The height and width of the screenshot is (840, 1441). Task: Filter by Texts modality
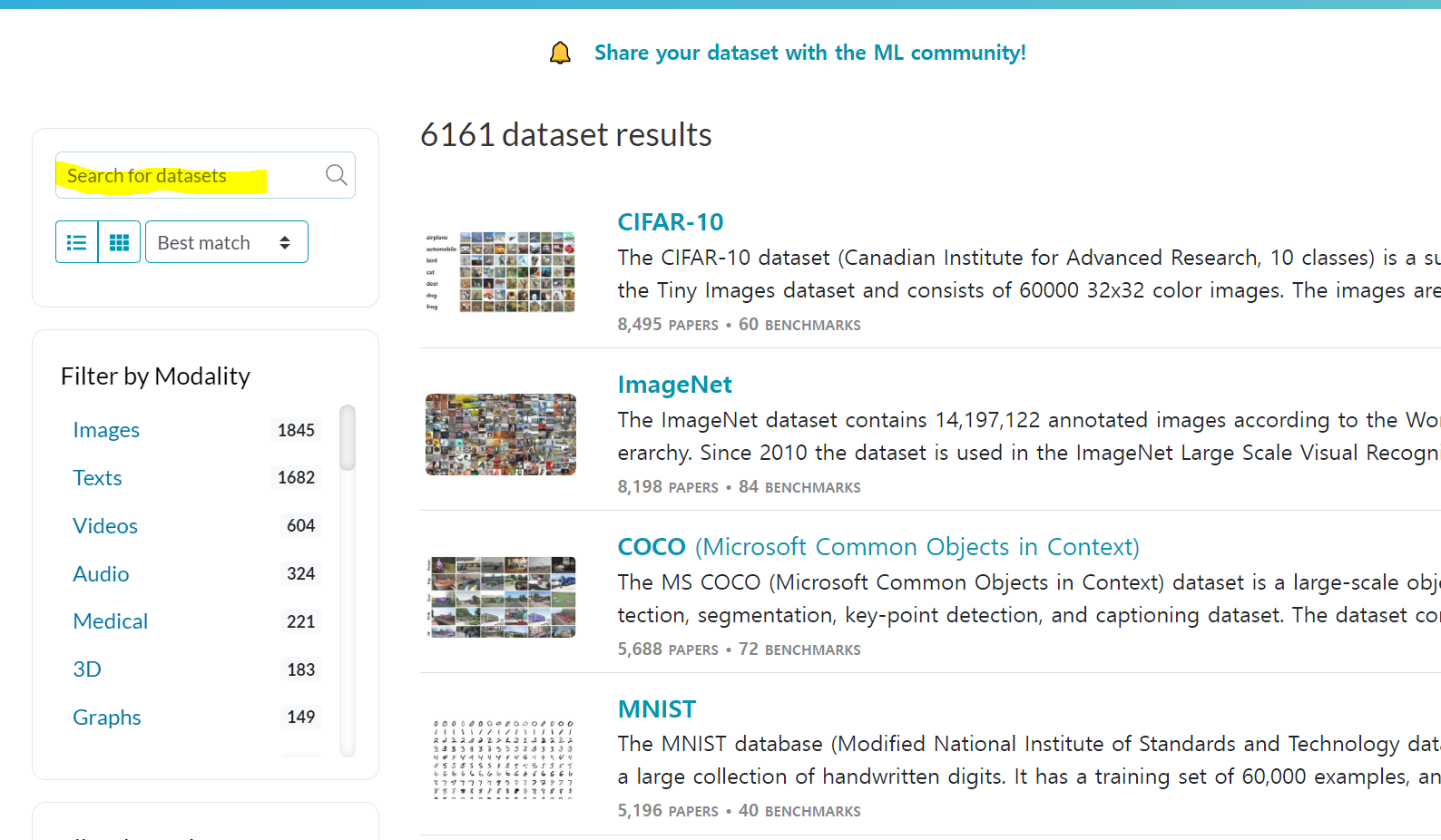coord(97,478)
